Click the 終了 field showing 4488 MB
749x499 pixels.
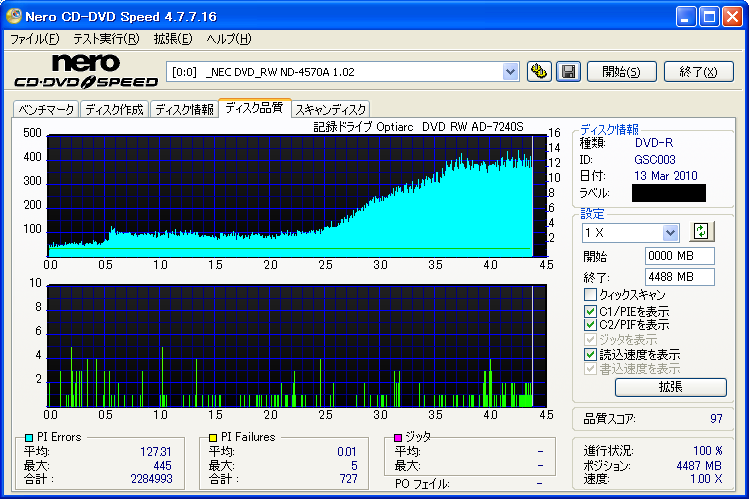click(x=679, y=277)
